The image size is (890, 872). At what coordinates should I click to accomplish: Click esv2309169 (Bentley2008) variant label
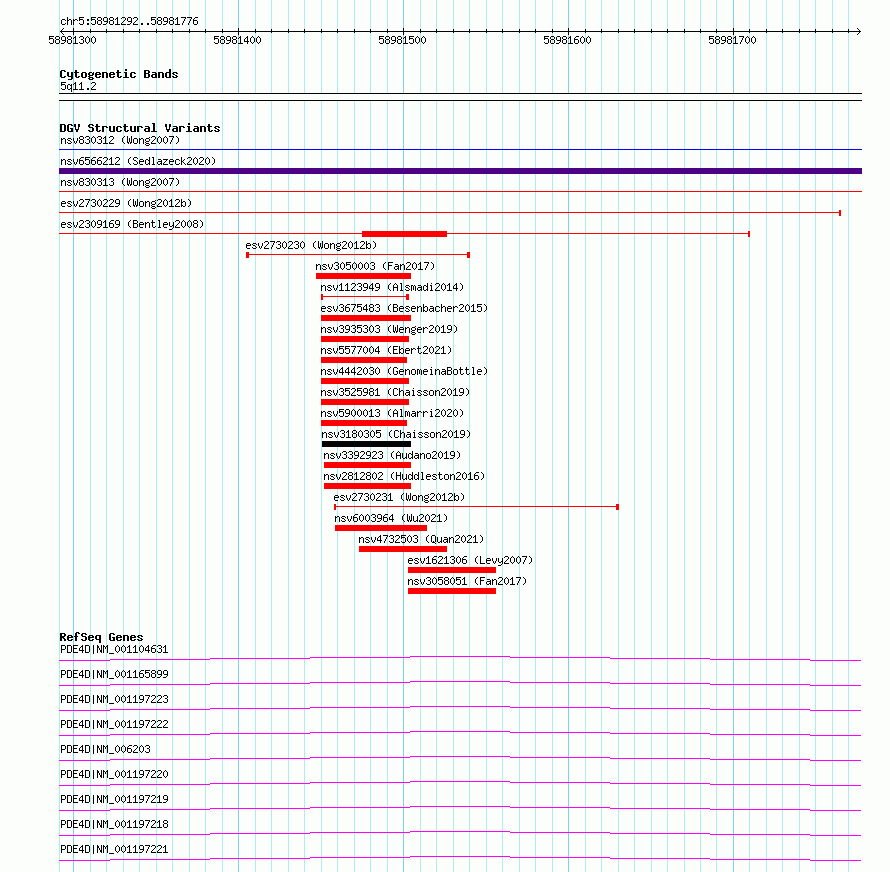(132, 224)
